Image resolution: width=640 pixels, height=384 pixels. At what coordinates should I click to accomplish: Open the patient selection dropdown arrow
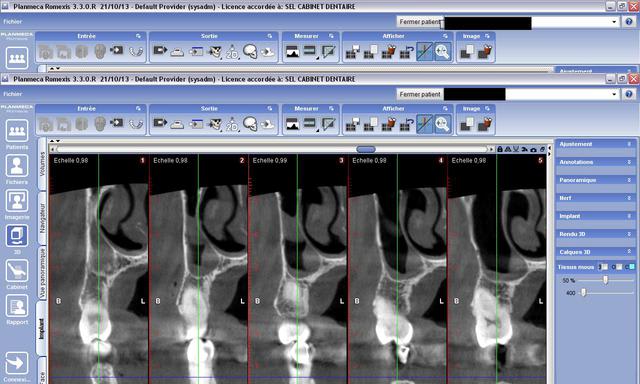[614, 94]
